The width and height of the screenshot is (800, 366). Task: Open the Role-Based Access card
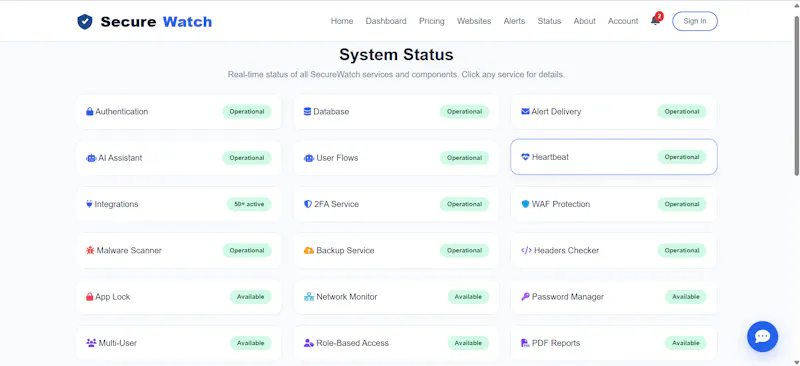[396, 343]
